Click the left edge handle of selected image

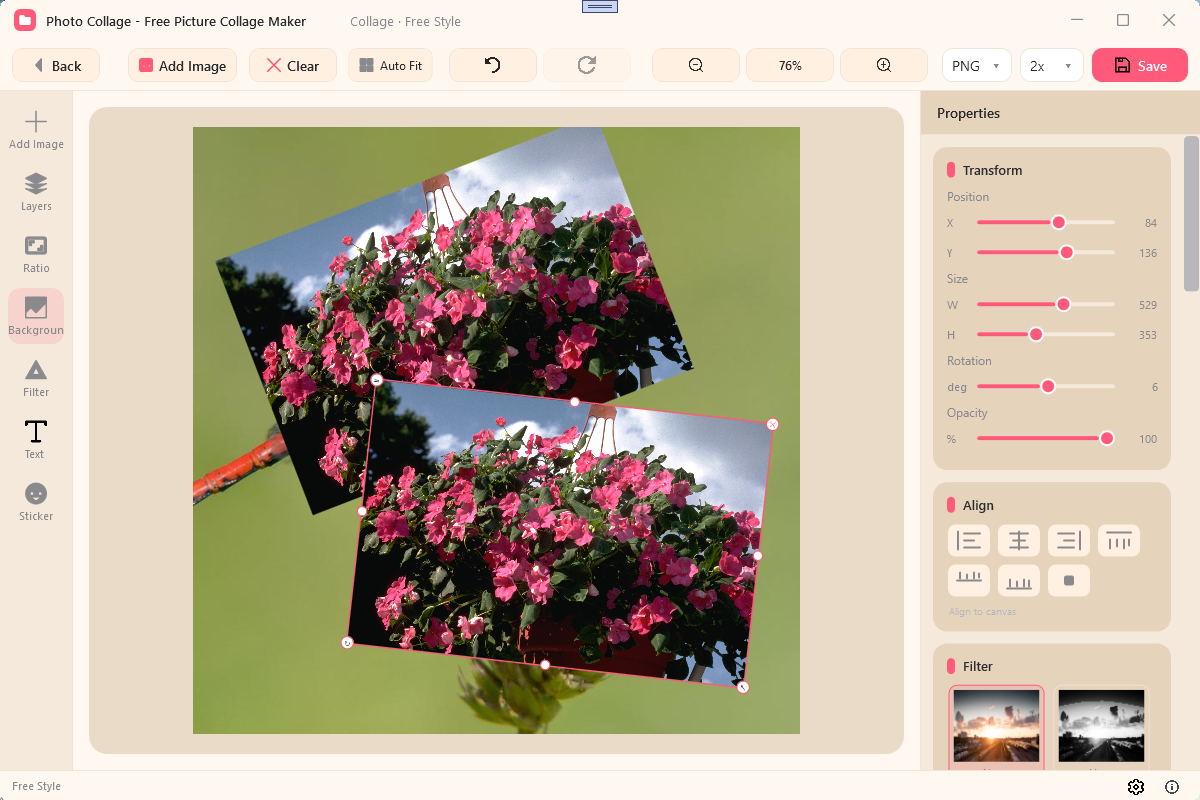tap(362, 511)
